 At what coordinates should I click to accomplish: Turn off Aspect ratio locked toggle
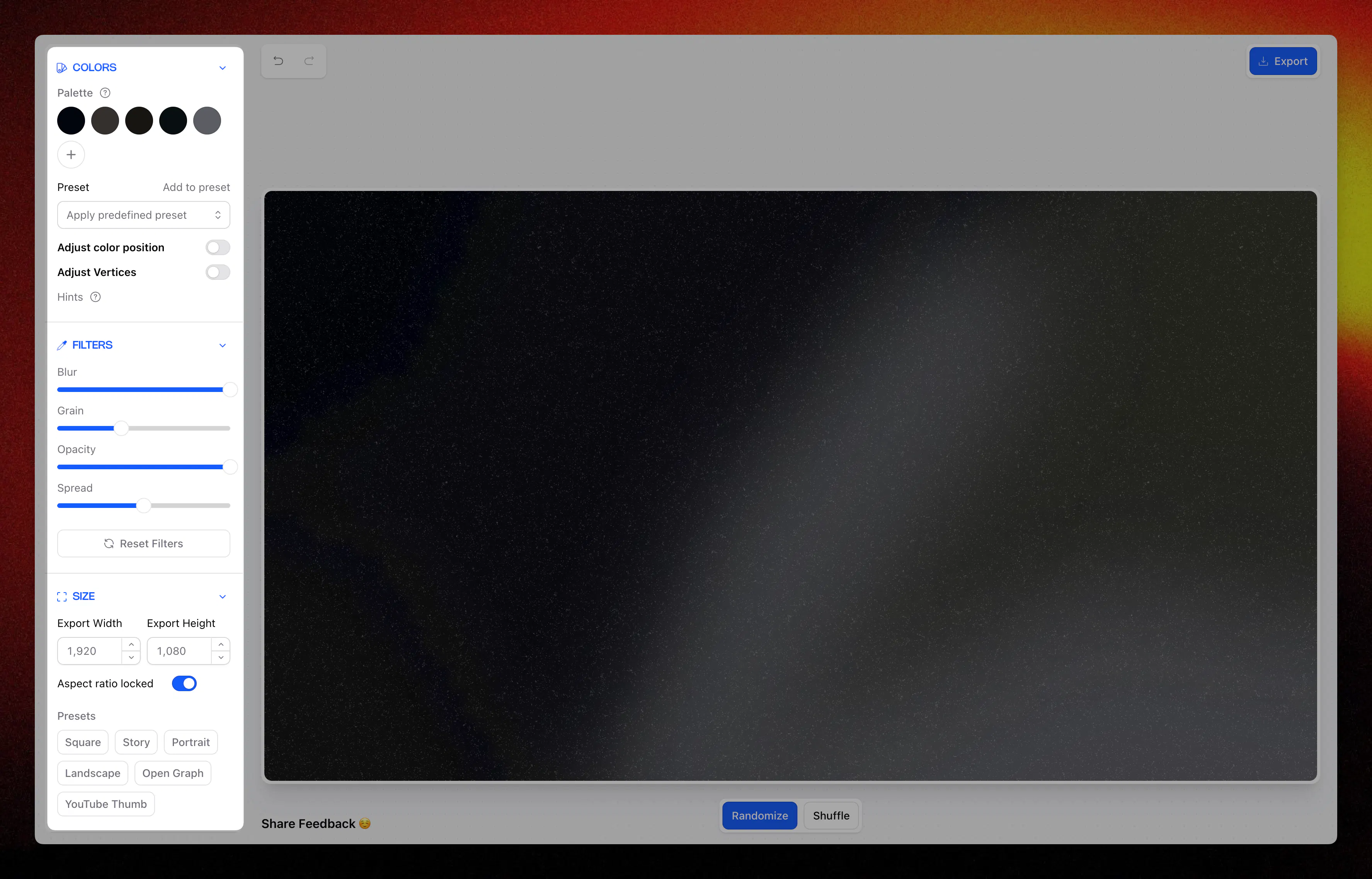[184, 683]
